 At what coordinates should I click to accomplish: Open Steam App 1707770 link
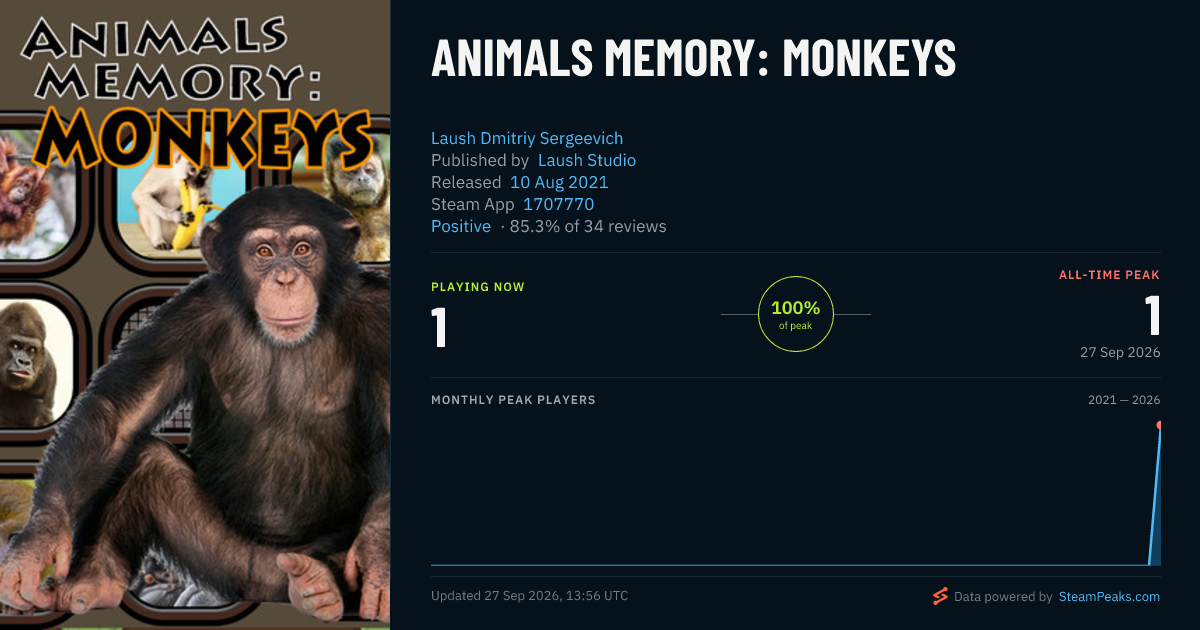pos(558,204)
